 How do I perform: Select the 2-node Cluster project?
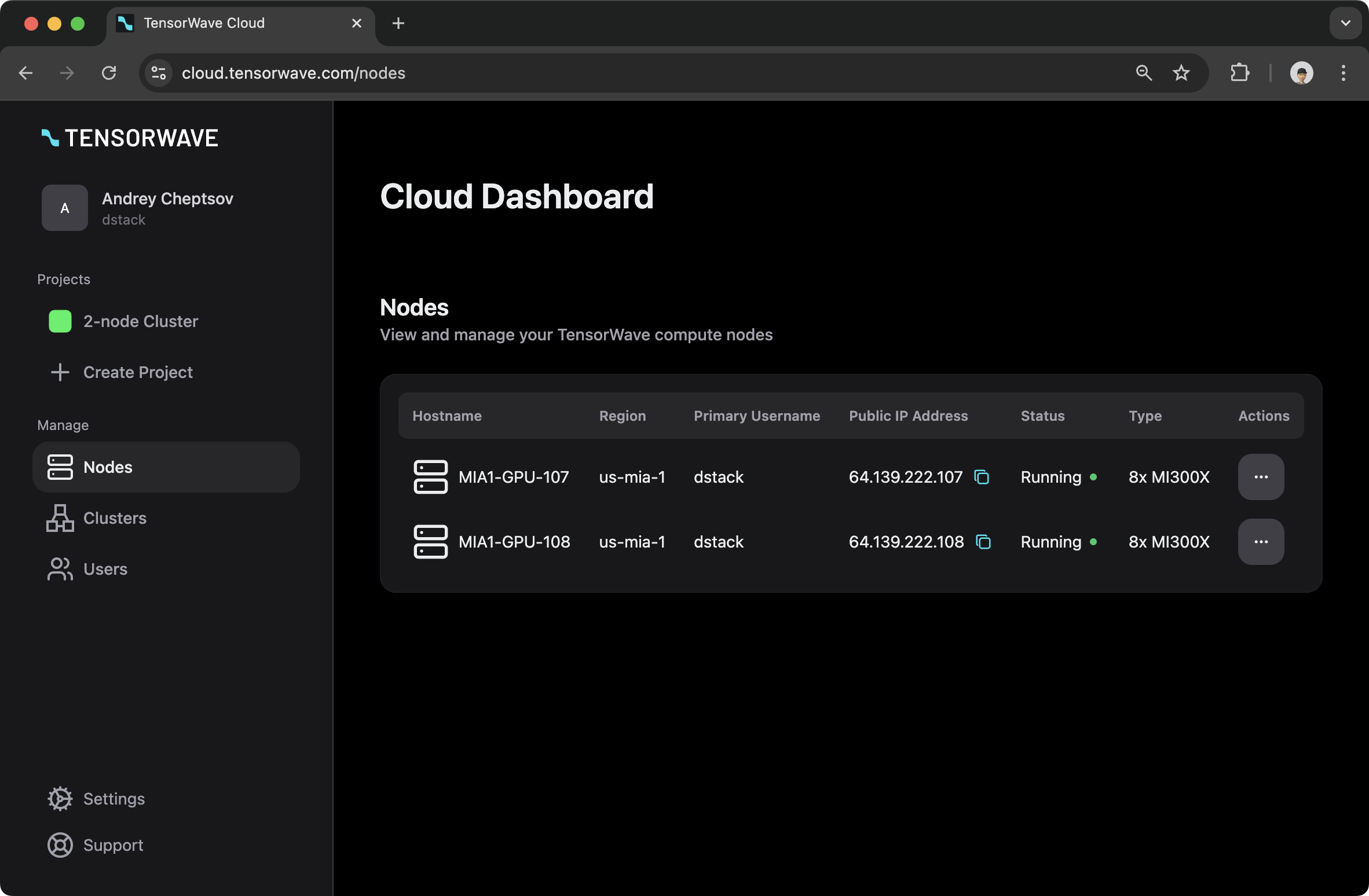pyautogui.click(x=166, y=321)
